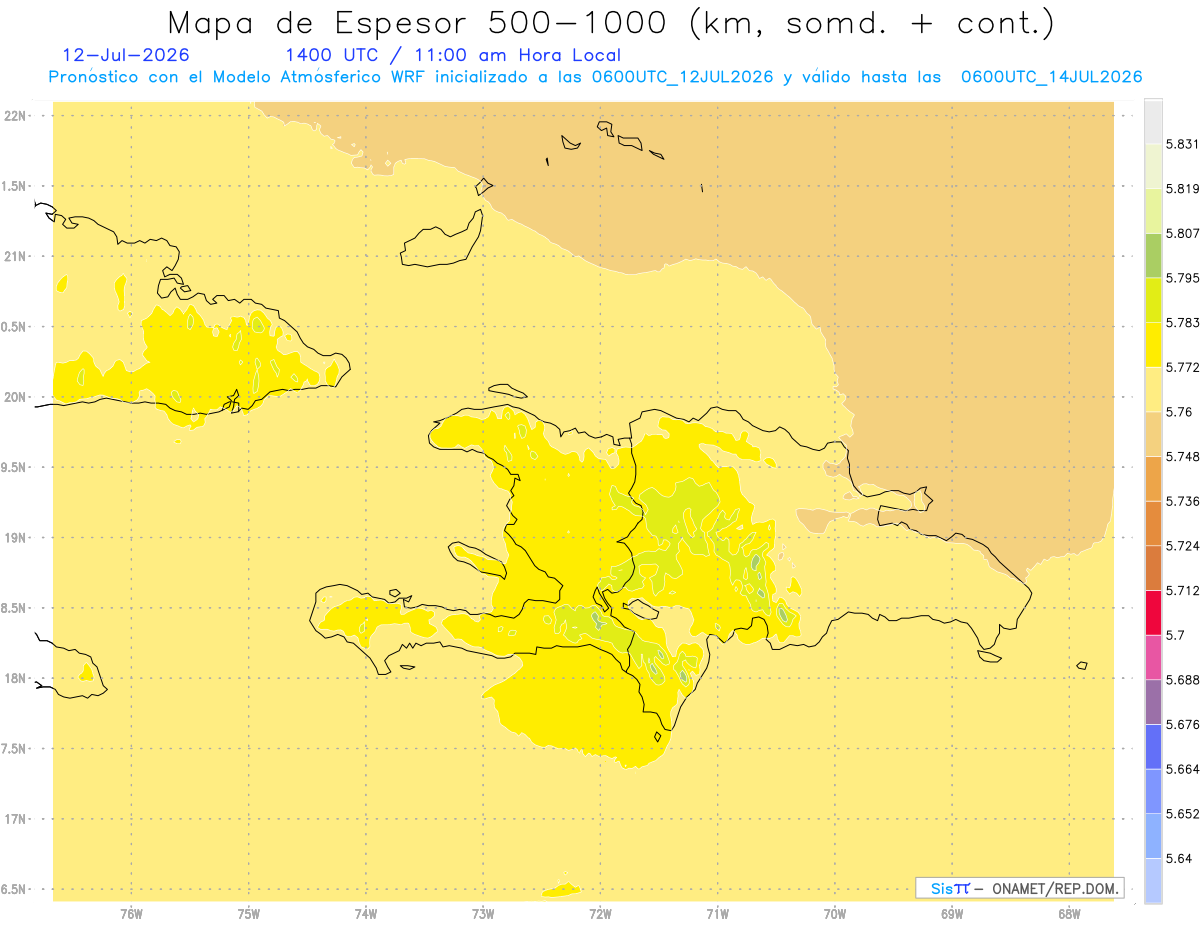Click the purple legend swatch between 5.676 and 5.688

point(1153,701)
